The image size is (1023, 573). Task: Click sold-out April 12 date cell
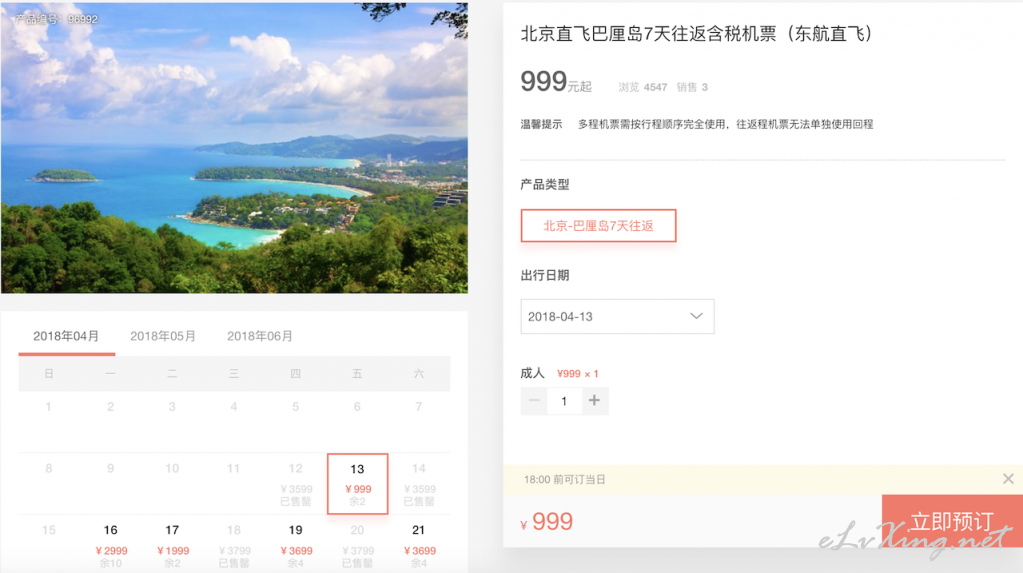tap(296, 484)
